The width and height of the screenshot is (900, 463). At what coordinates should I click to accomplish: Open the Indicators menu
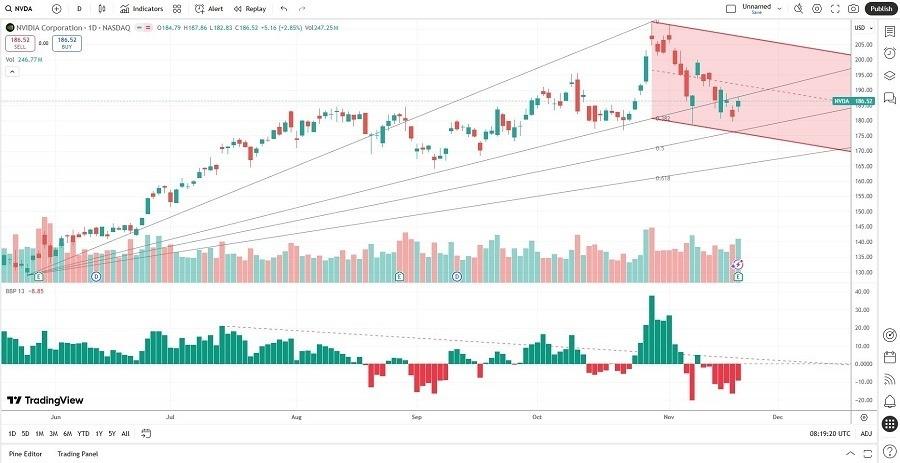coord(141,8)
